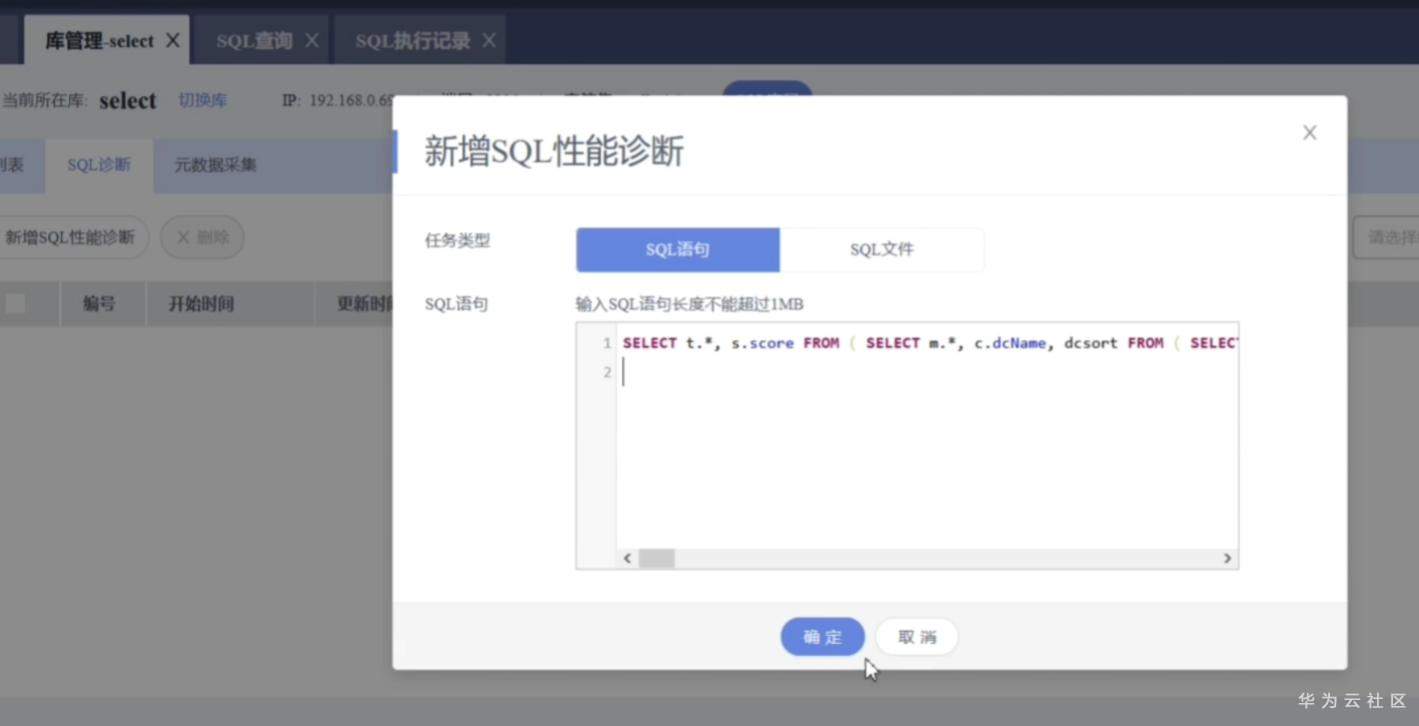This screenshot has height=726, width=1419.
Task: Close the SQL执行记录 tab
Action: point(489,40)
